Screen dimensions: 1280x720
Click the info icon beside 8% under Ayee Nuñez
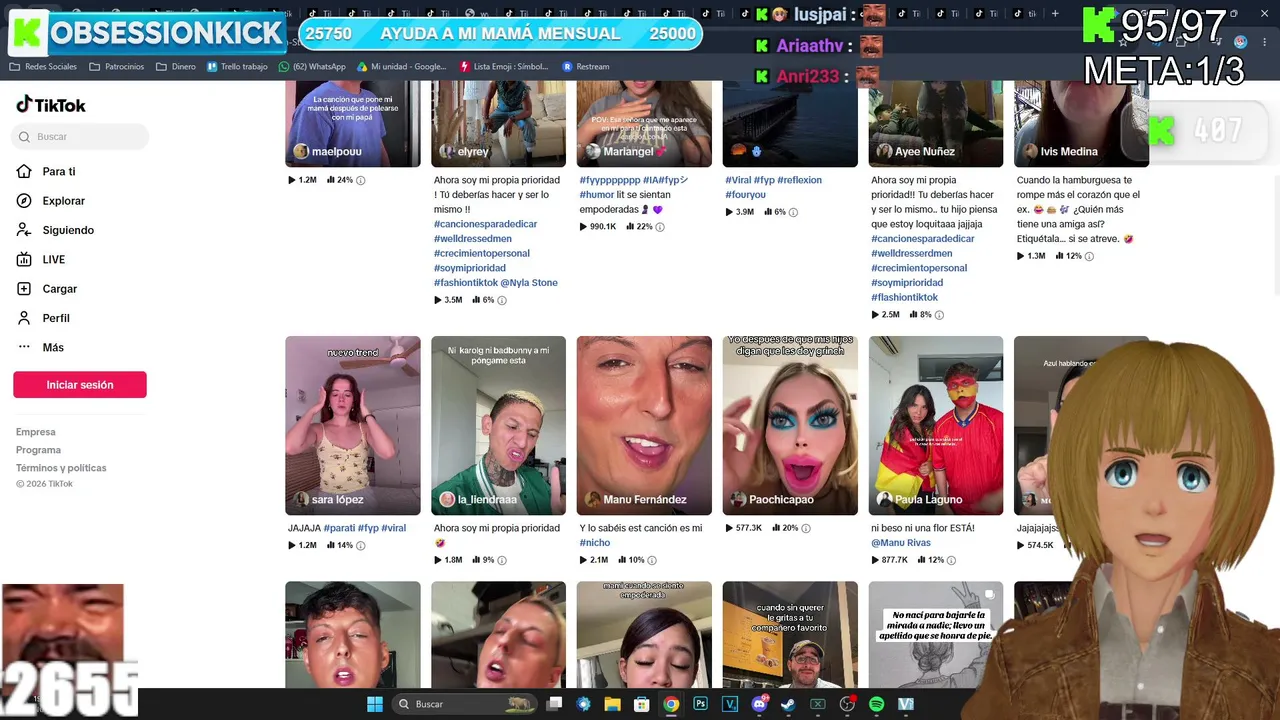pos(939,315)
